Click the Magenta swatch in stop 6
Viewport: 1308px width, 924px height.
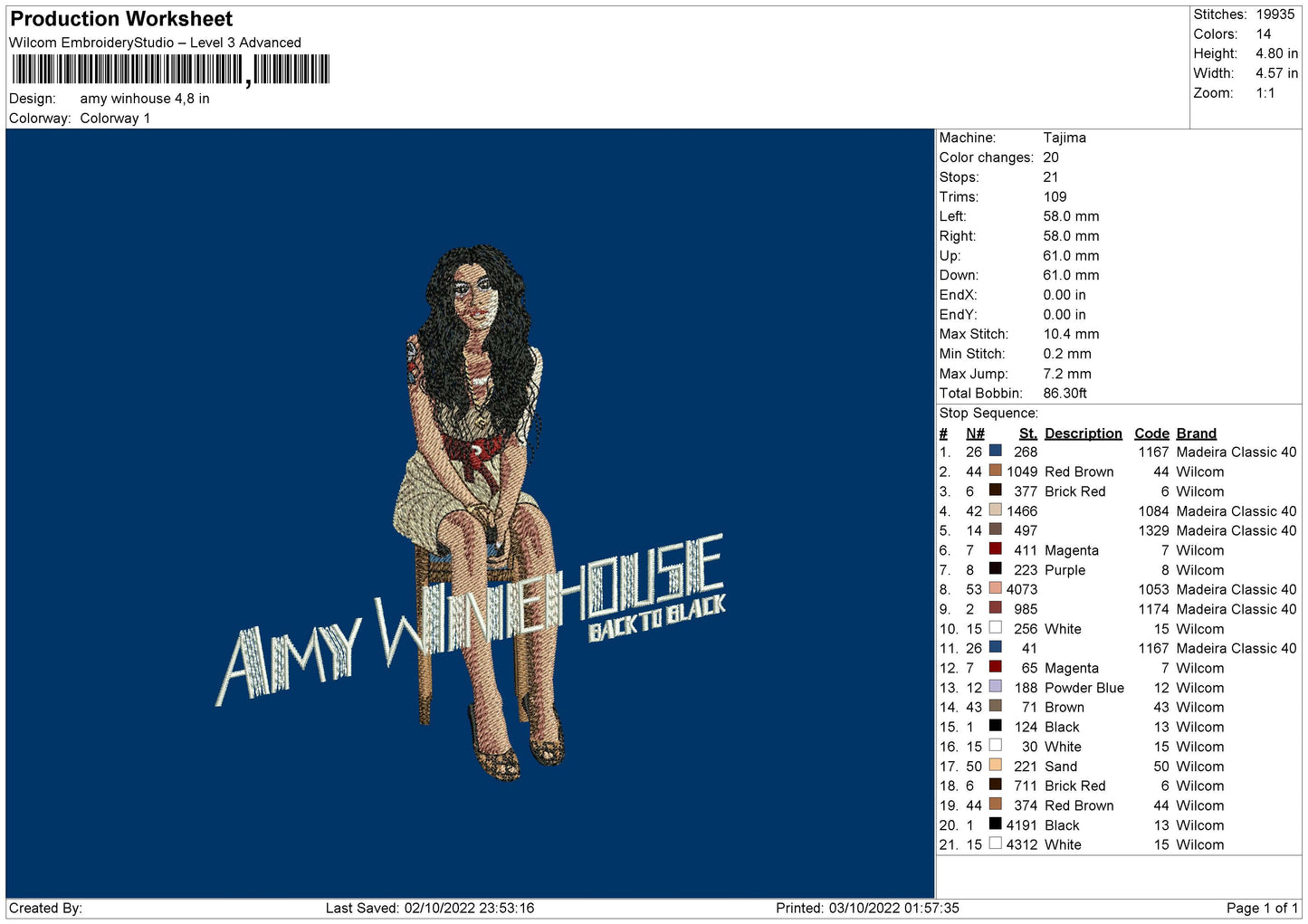pyautogui.click(x=996, y=549)
